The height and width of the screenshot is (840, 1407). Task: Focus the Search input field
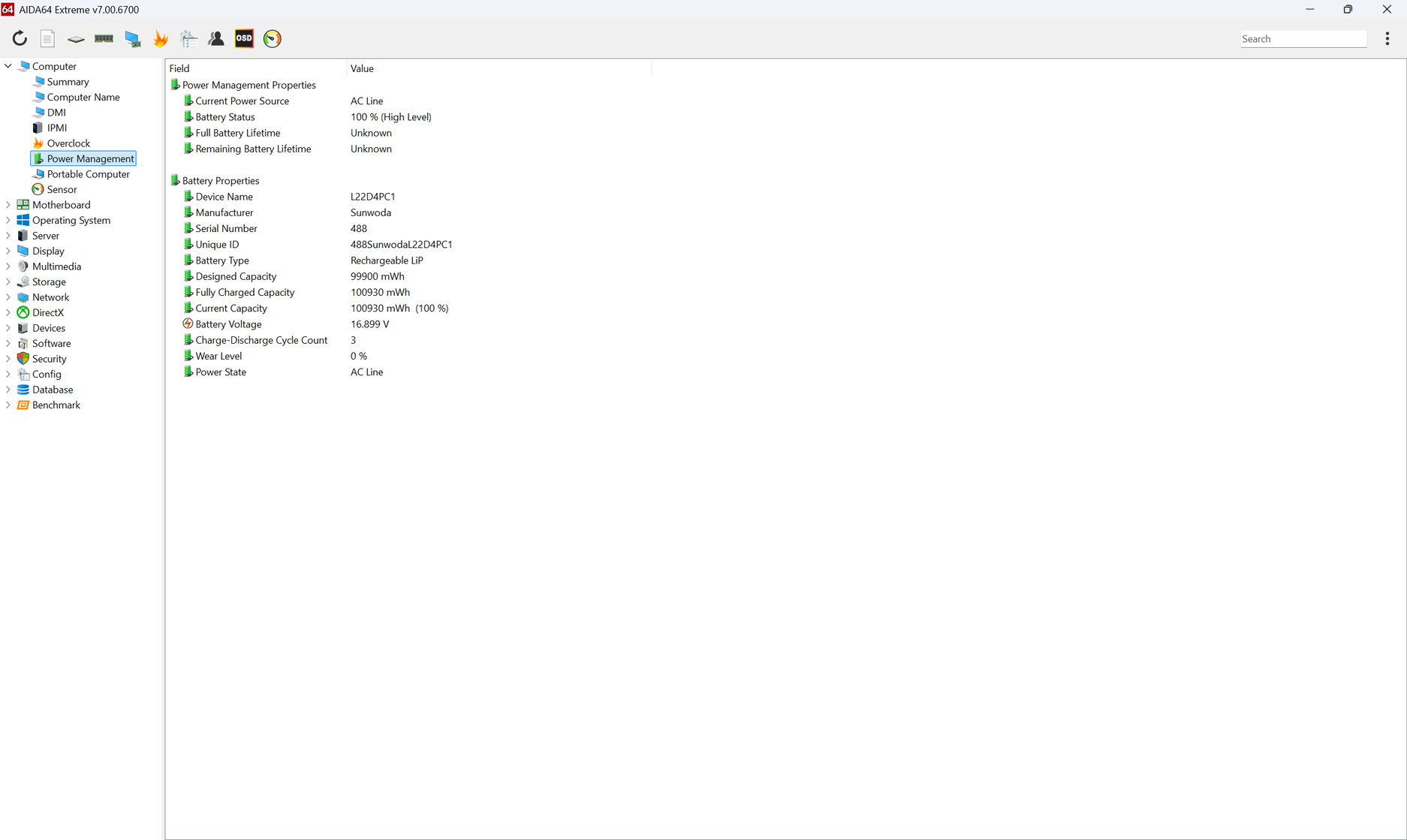pos(1303,39)
